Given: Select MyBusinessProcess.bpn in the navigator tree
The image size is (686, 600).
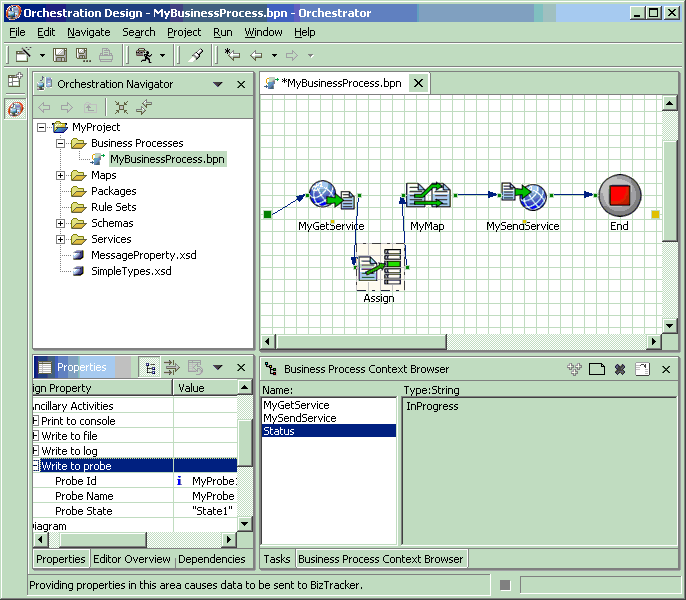Looking at the screenshot, I should pos(167,159).
